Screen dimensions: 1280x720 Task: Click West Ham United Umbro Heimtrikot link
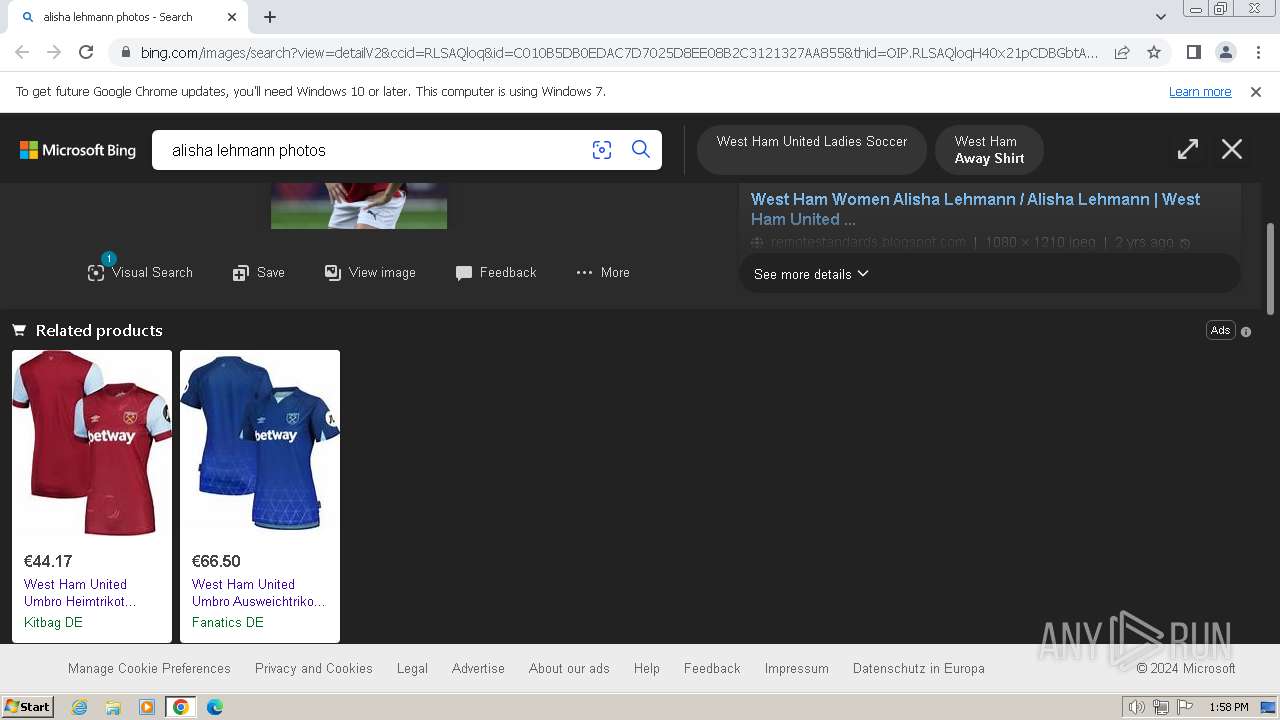click(80, 593)
